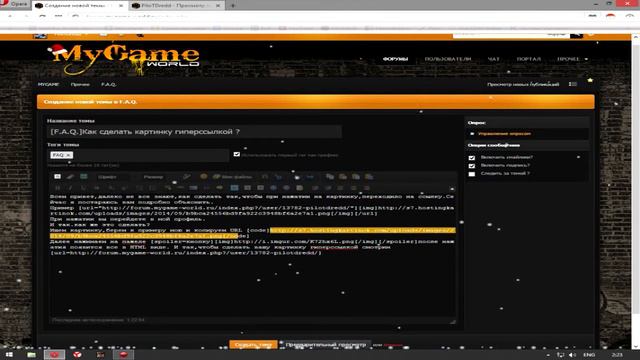Open File Explorer from taskbar
Image resolution: width=640 pixels, height=360 pixels.
tap(31, 355)
